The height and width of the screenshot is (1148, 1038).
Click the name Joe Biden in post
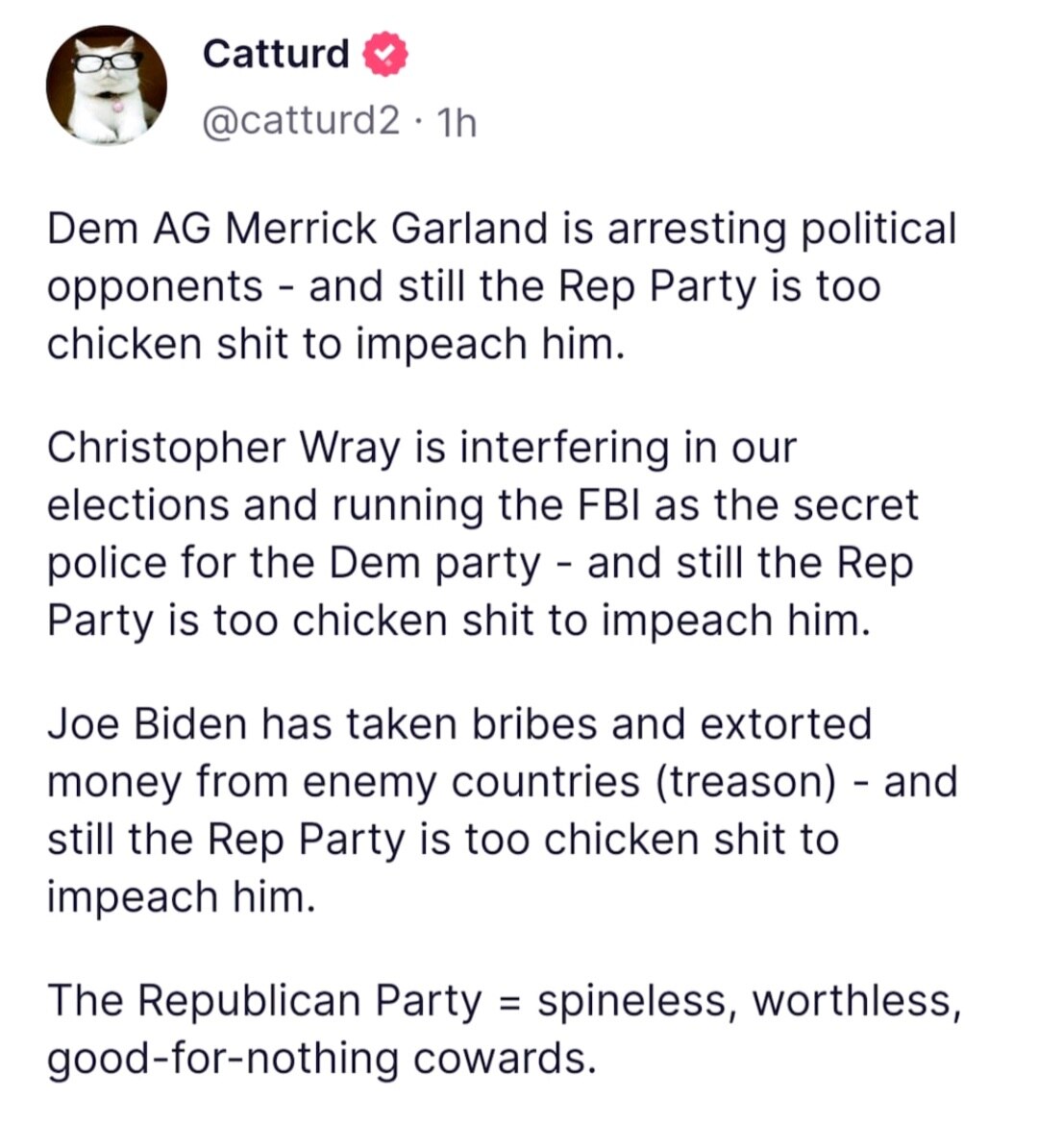pyautogui.click(x=148, y=723)
